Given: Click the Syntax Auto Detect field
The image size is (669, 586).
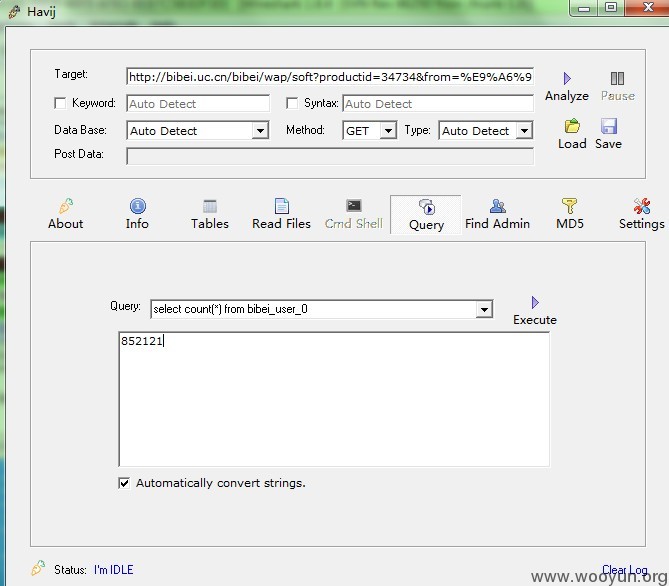Looking at the screenshot, I should (438, 104).
